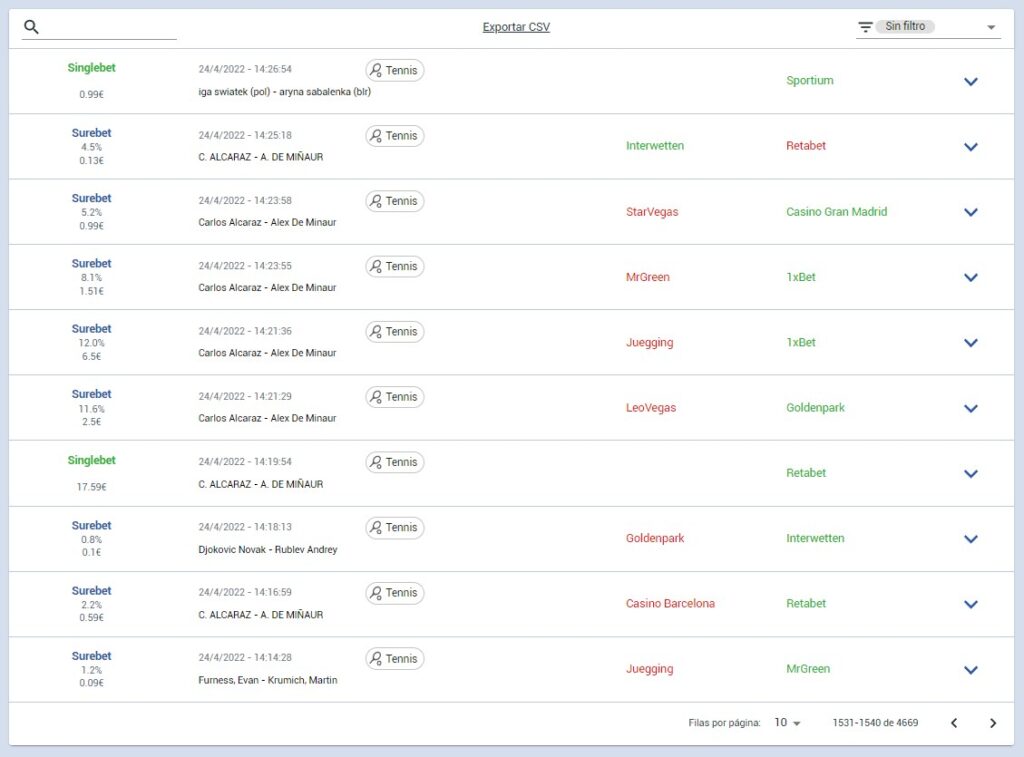Screen dimensions: 1024x757
Task: Click the Surebet label with 5.2%
Action: tap(91, 198)
